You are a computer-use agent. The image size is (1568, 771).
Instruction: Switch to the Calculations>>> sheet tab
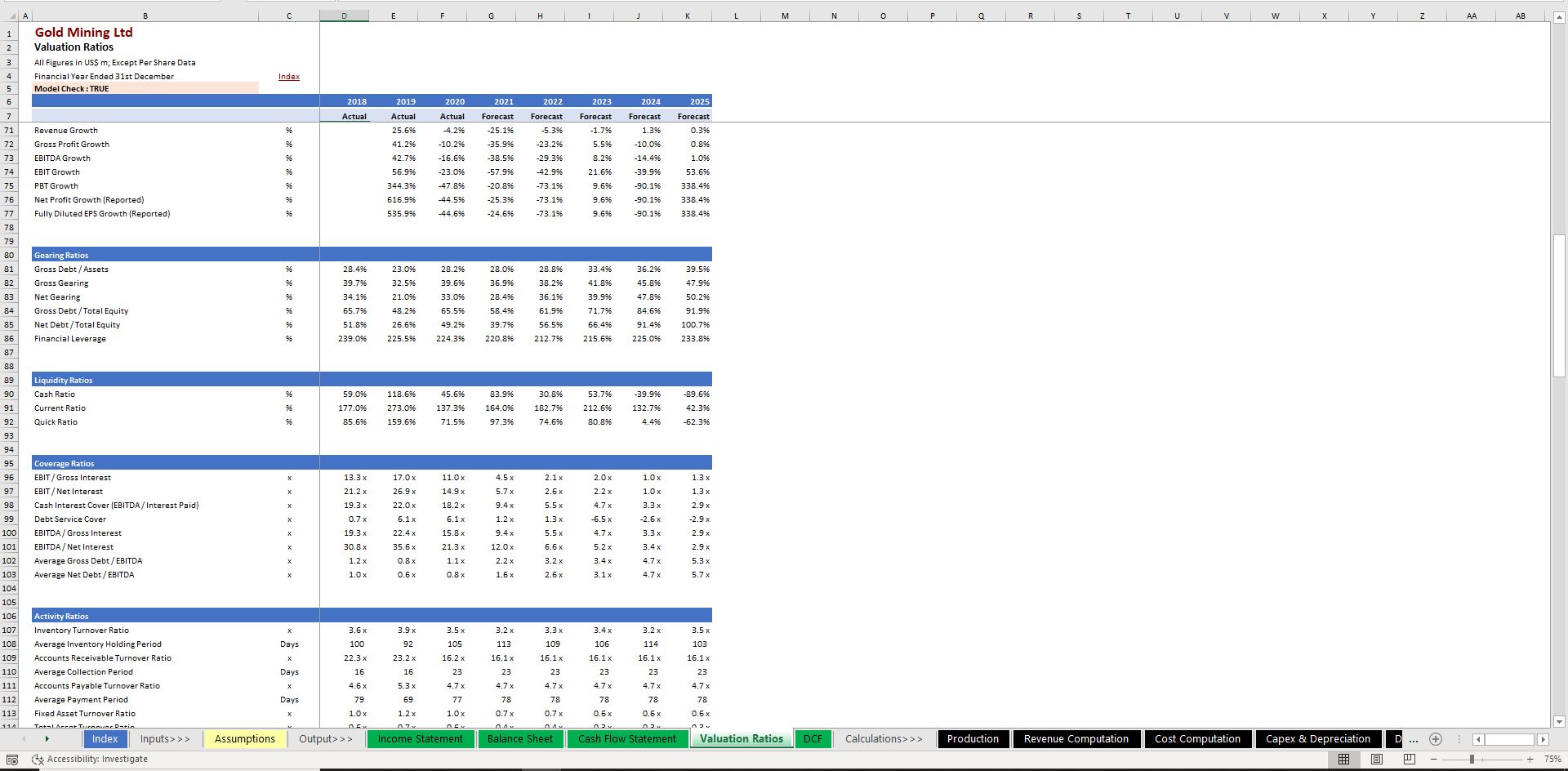[884, 738]
